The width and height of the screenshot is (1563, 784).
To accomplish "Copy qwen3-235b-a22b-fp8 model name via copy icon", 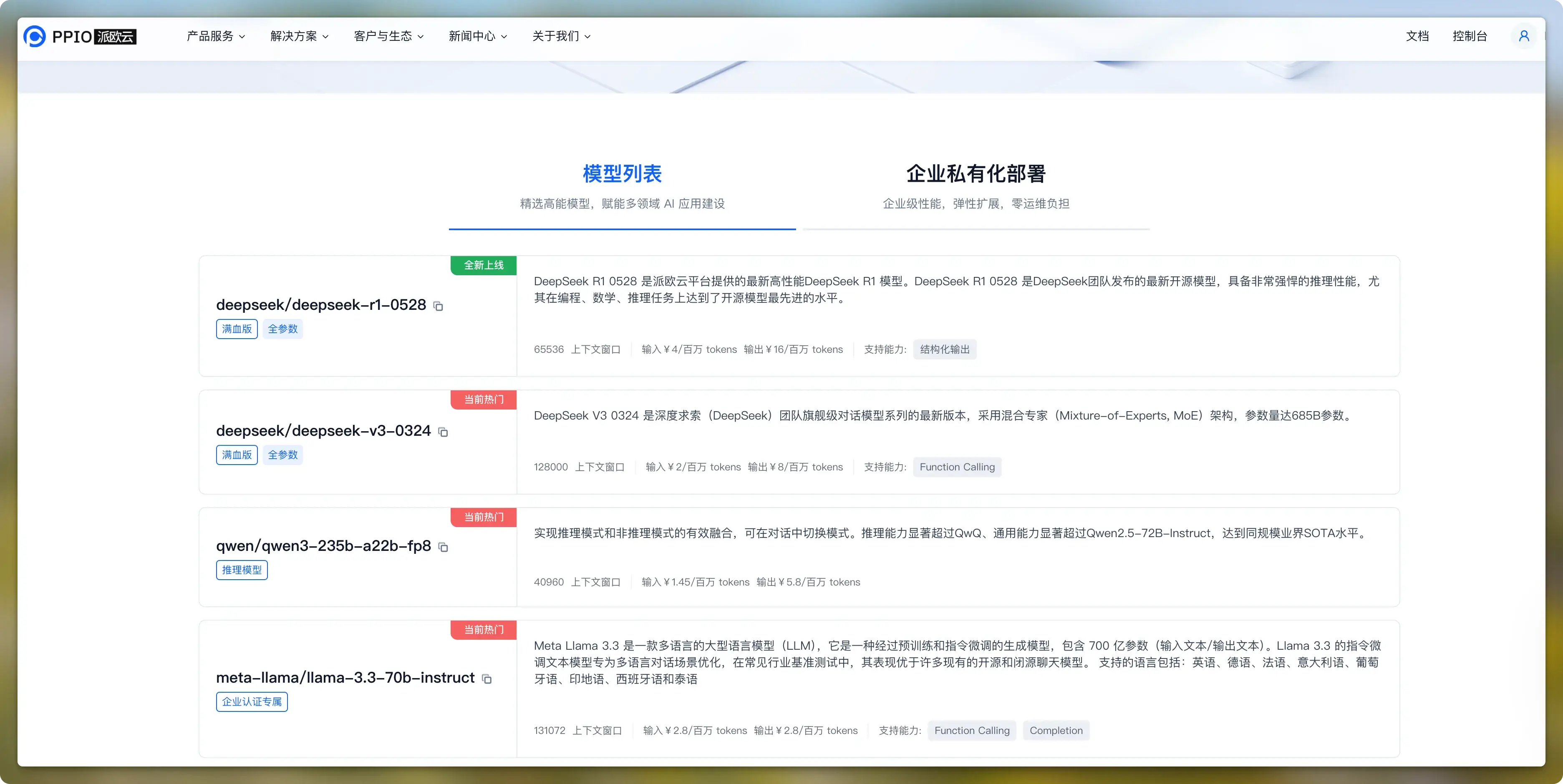I will 444,548.
